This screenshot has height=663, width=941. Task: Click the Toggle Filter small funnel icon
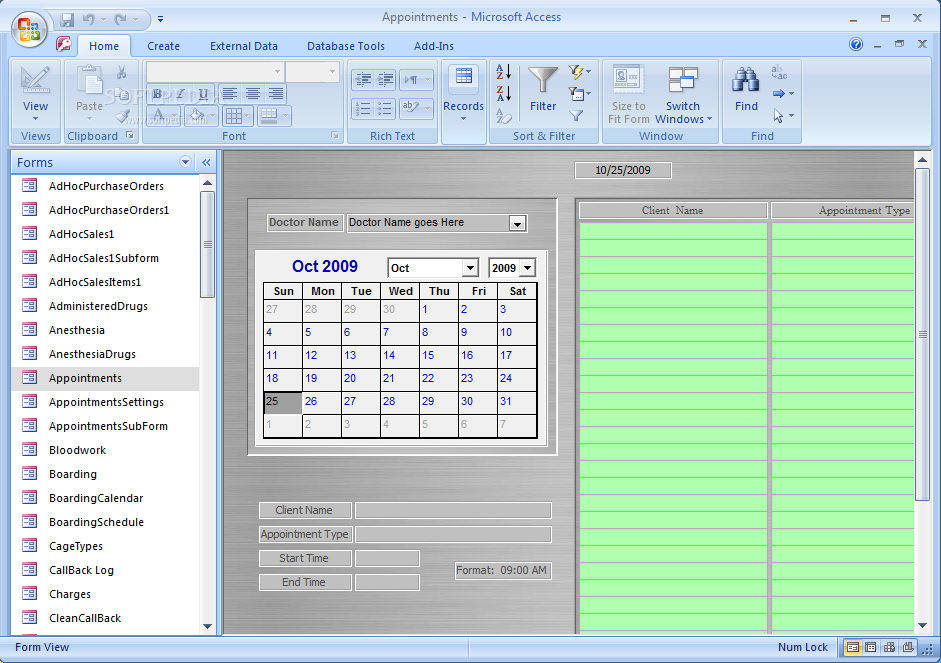pos(576,116)
